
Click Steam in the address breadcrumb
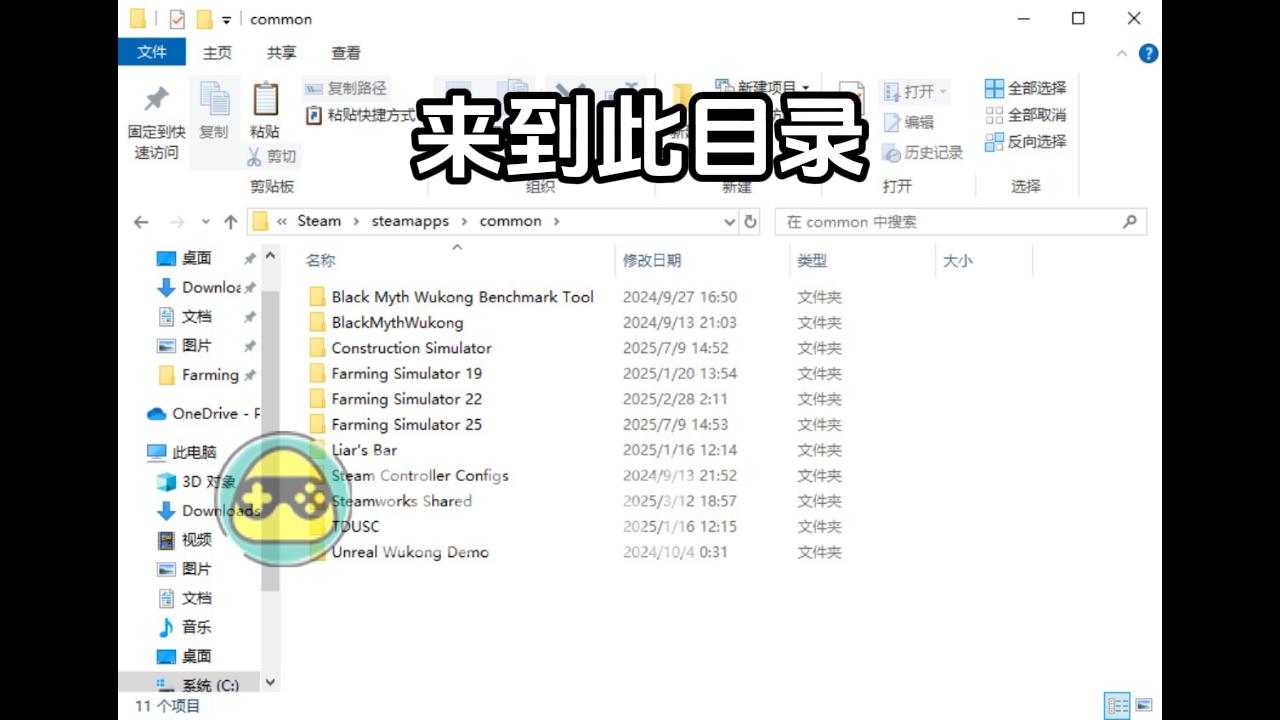[319, 221]
